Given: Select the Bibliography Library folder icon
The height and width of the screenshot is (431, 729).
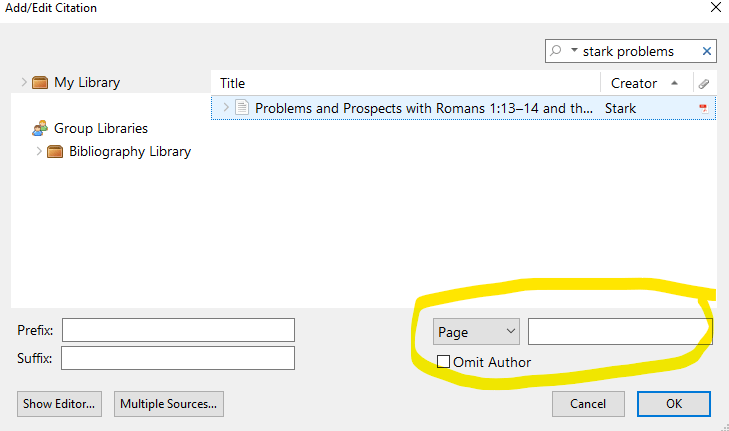Looking at the screenshot, I should click(x=56, y=152).
